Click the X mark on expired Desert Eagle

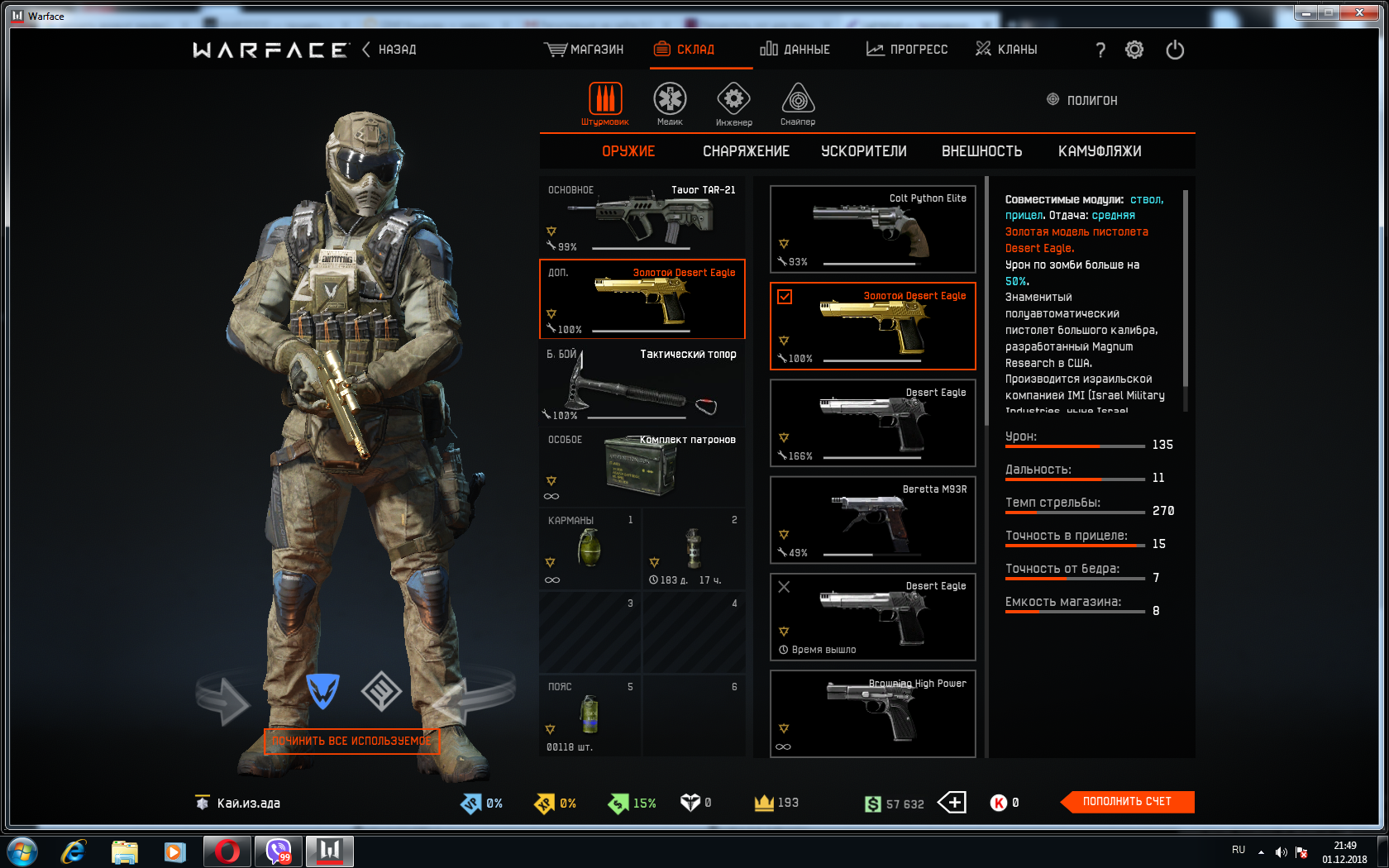coord(784,586)
